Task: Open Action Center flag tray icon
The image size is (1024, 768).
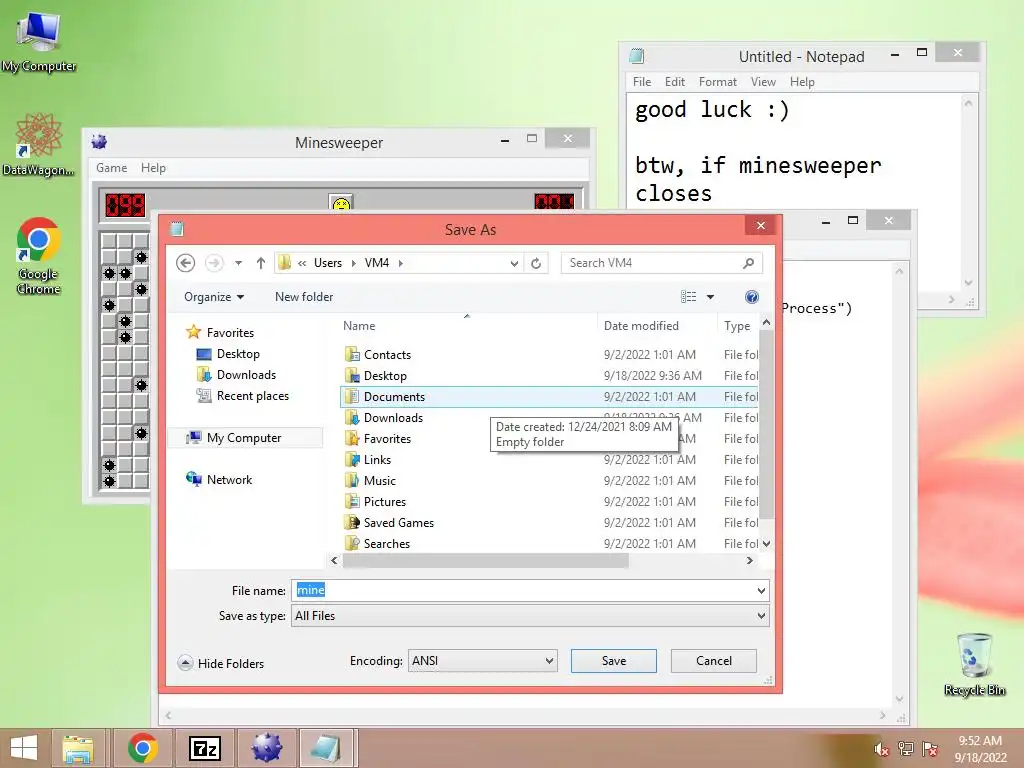Action: (x=930, y=749)
